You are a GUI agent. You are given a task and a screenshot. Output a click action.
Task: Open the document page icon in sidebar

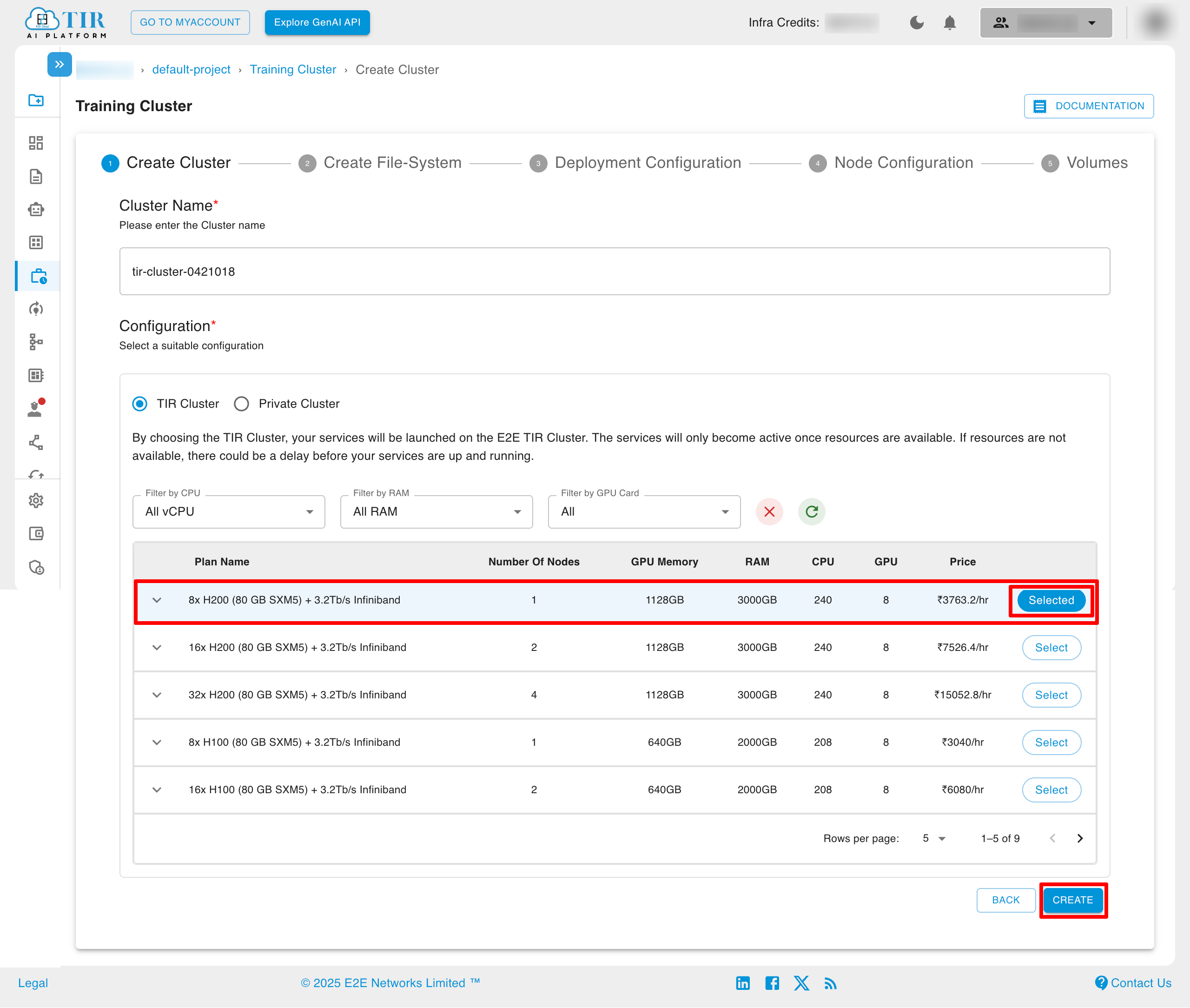[x=36, y=177]
